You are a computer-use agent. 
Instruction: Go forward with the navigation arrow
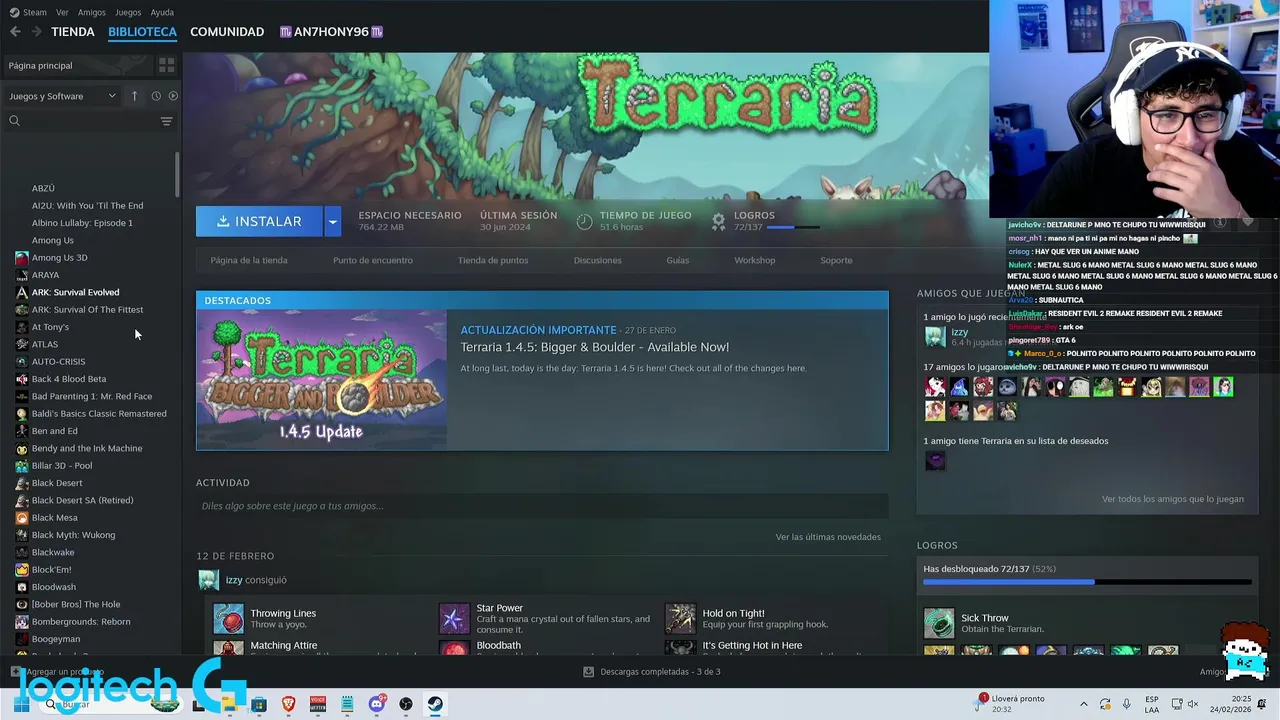coord(36,32)
